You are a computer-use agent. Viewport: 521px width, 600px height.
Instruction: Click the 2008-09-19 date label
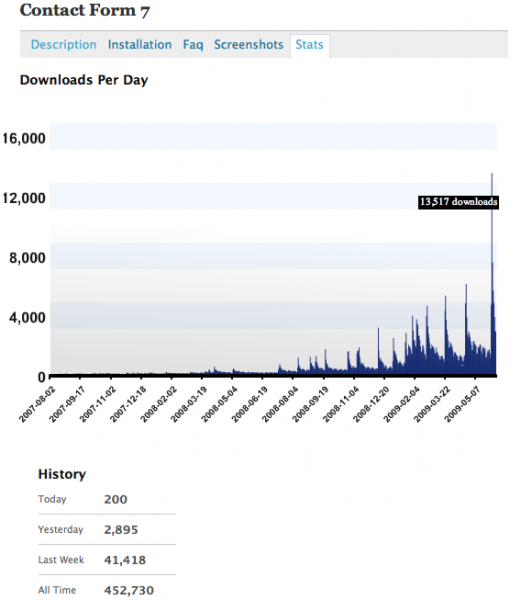pyautogui.click(x=311, y=404)
